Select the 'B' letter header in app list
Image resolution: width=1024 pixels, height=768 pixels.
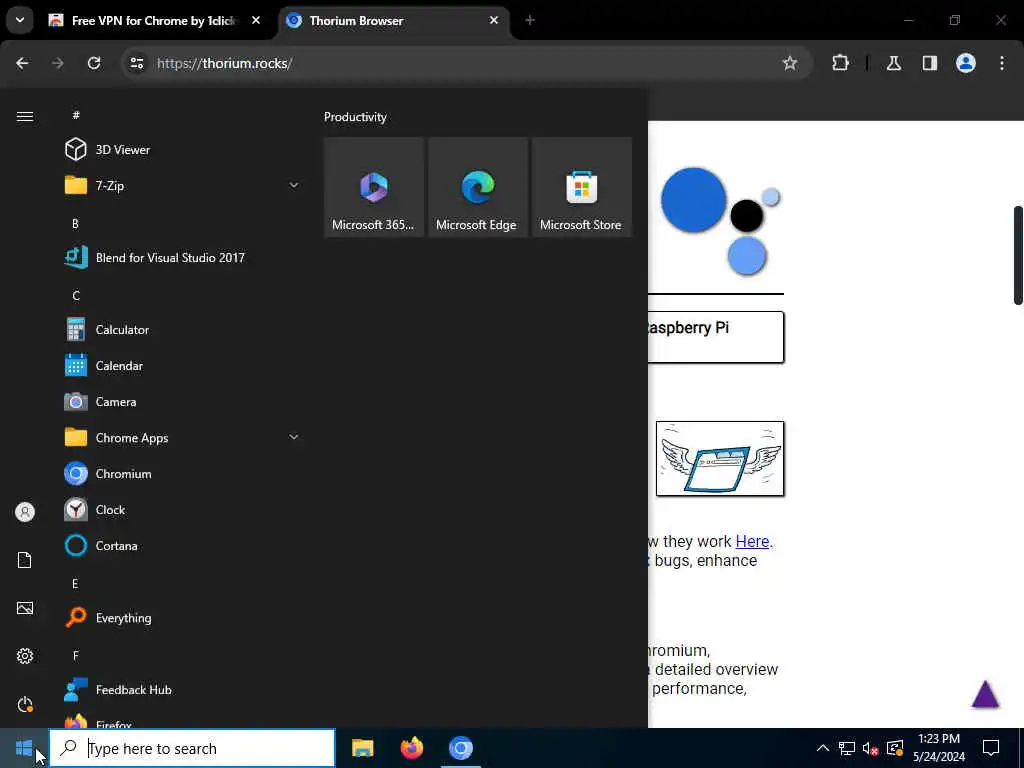pos(75,224)
